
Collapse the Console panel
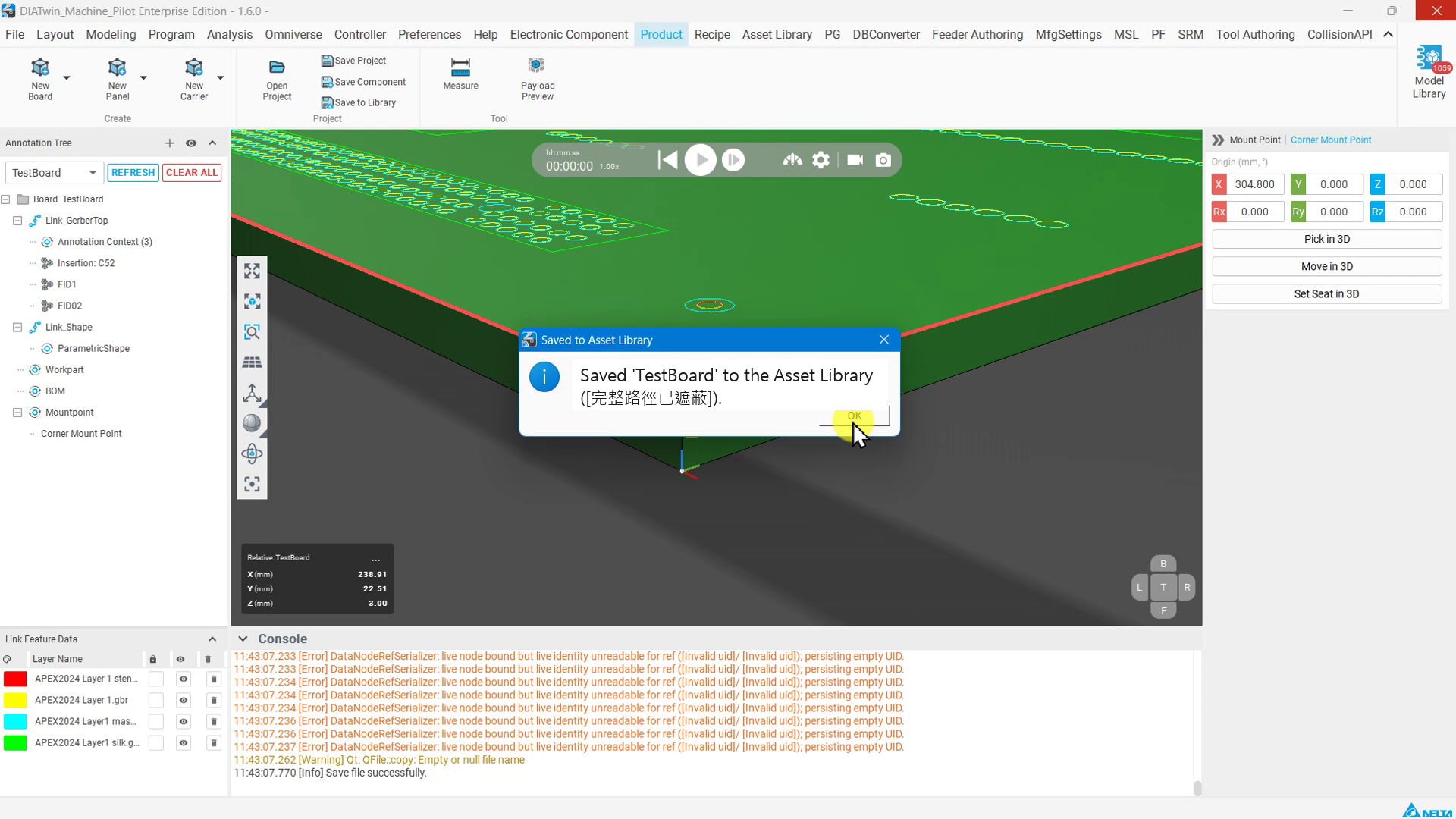tap(243, 639)
